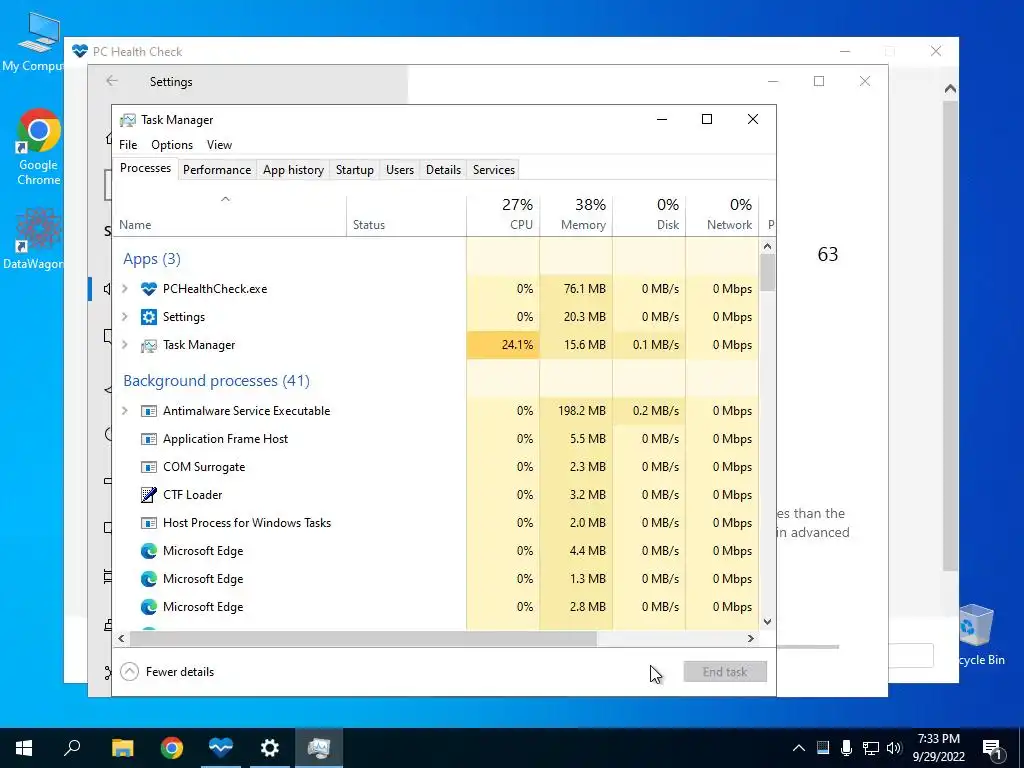
Task: Click the 4.4 MB Microsoft Edge icon
Action: click(149, 551)
